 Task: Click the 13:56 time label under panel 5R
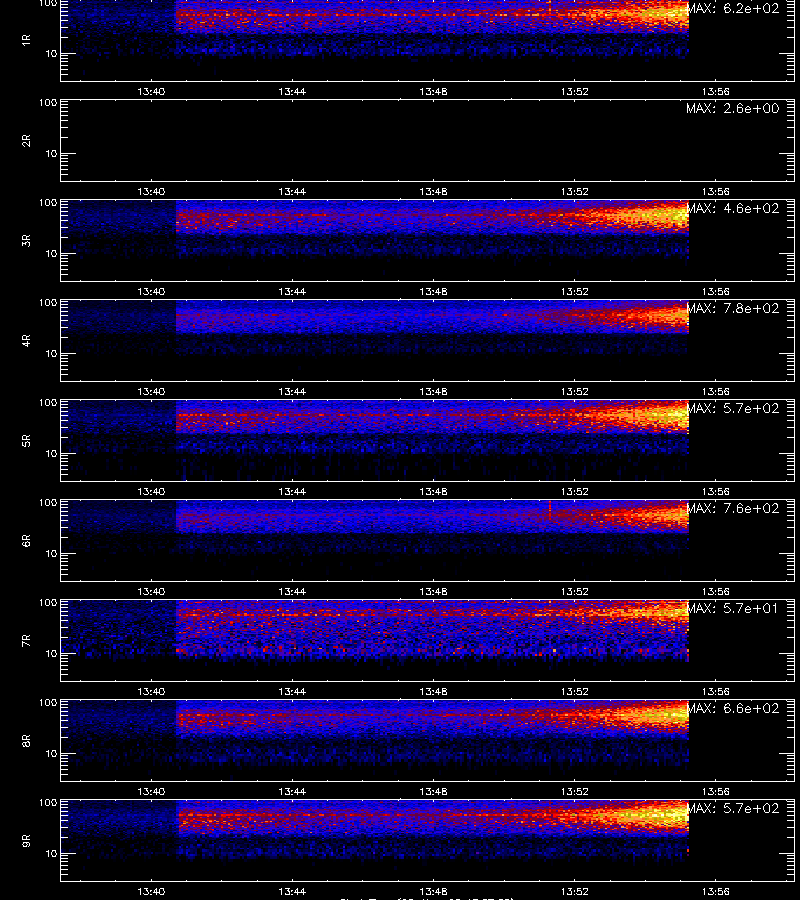pos(716,491)
